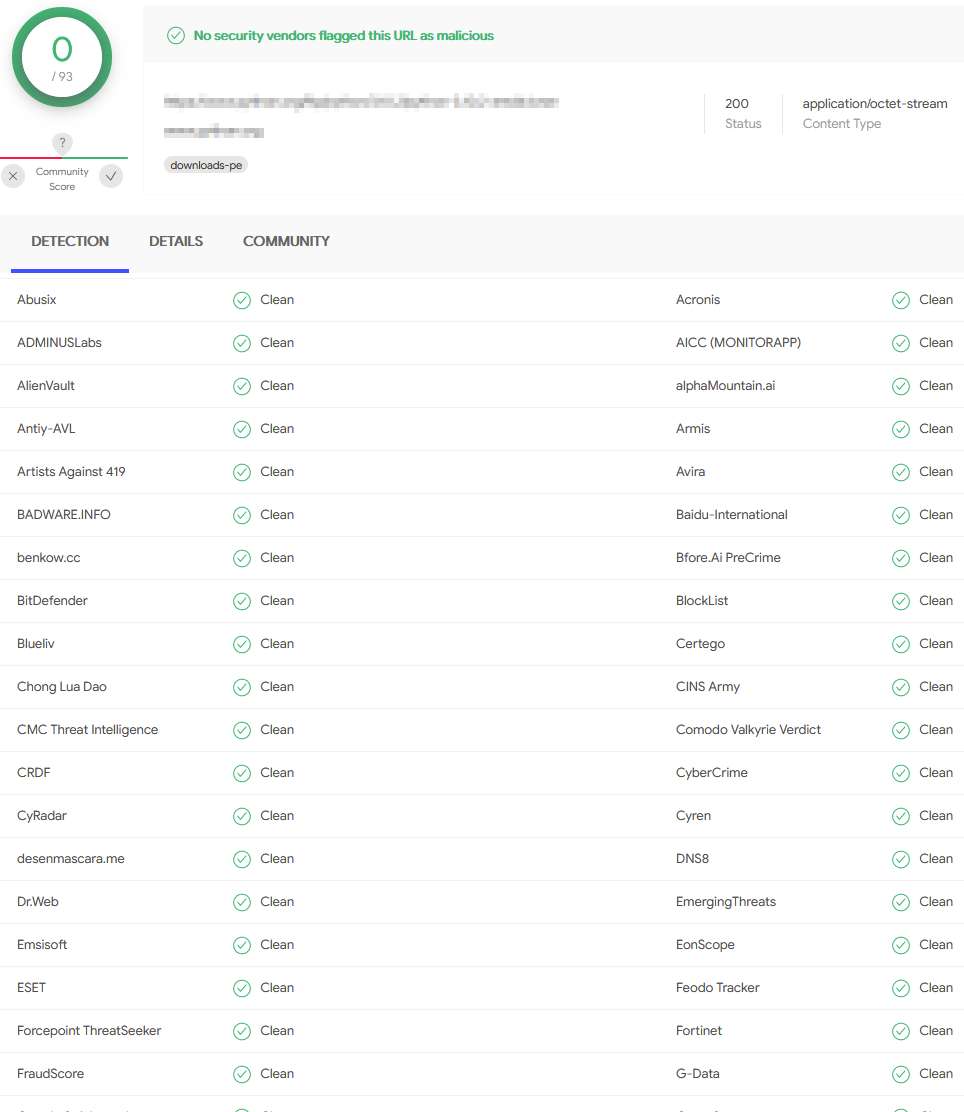Image resolution: width=964 pixels, height=1112 pixels.
Task: Click the Abusix vendor name
Action: 36,299
